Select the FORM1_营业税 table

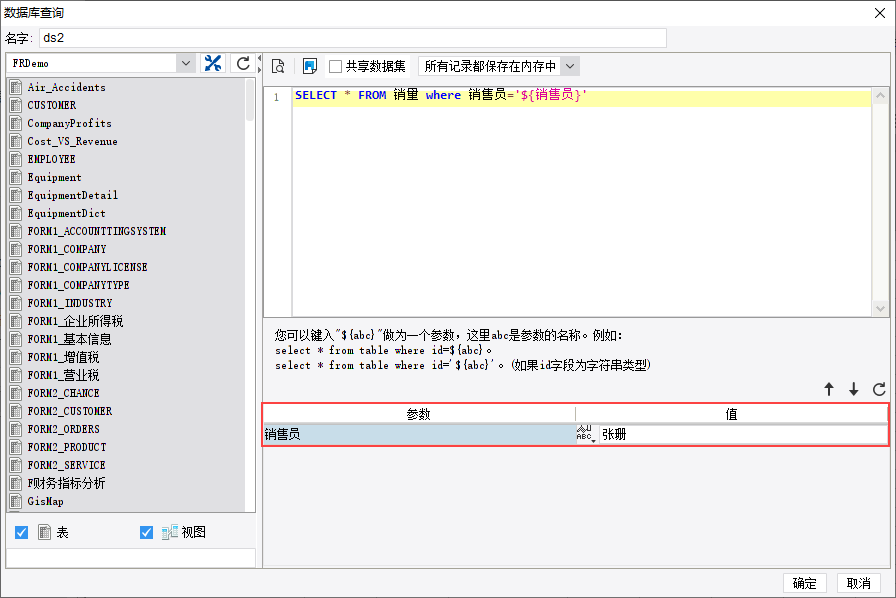click(63, 376)
